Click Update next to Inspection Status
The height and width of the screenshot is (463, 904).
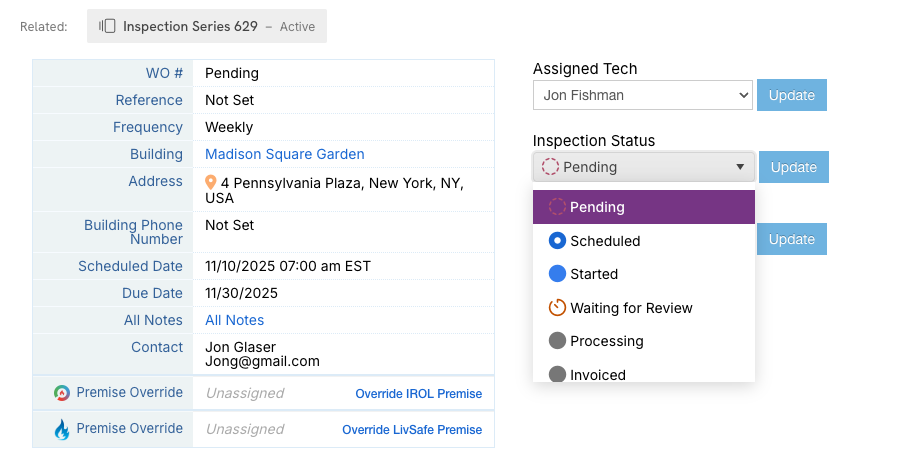(x=793, y=167)
